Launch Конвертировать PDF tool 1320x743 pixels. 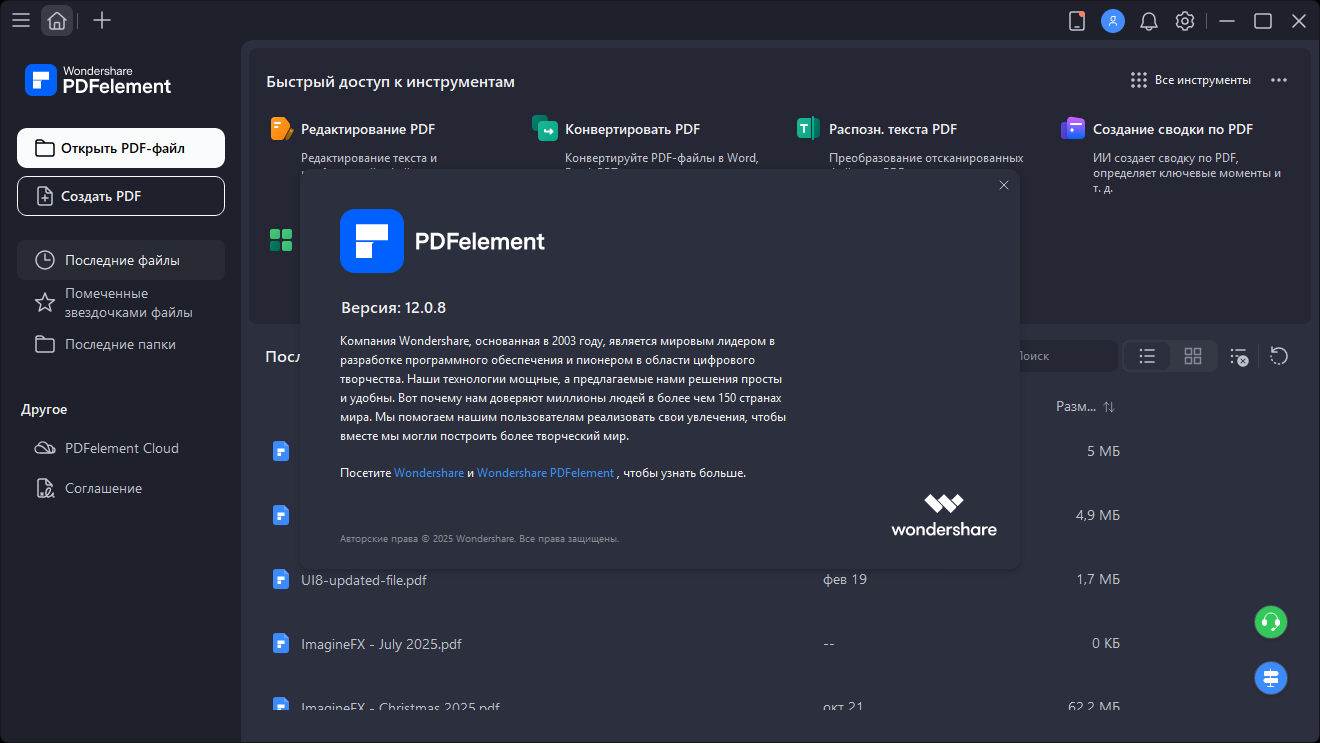click(632, 129)
